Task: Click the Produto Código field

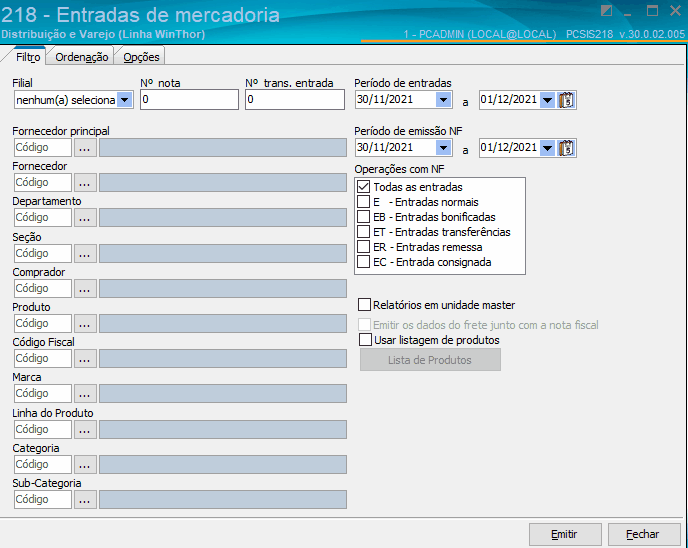Action: (43, 324)
